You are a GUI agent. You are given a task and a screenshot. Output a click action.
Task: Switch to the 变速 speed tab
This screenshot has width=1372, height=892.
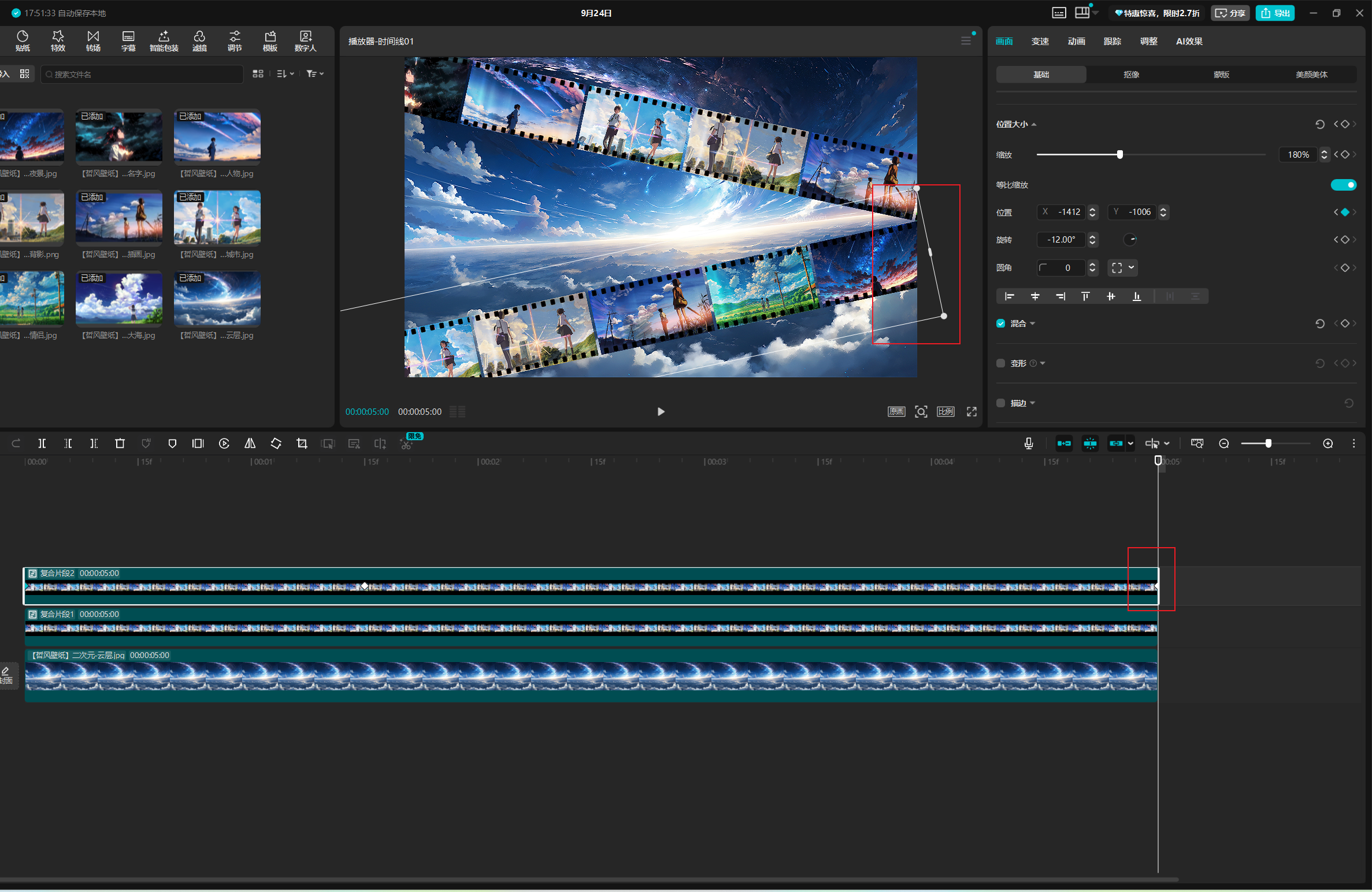(x=1040, y=41)
